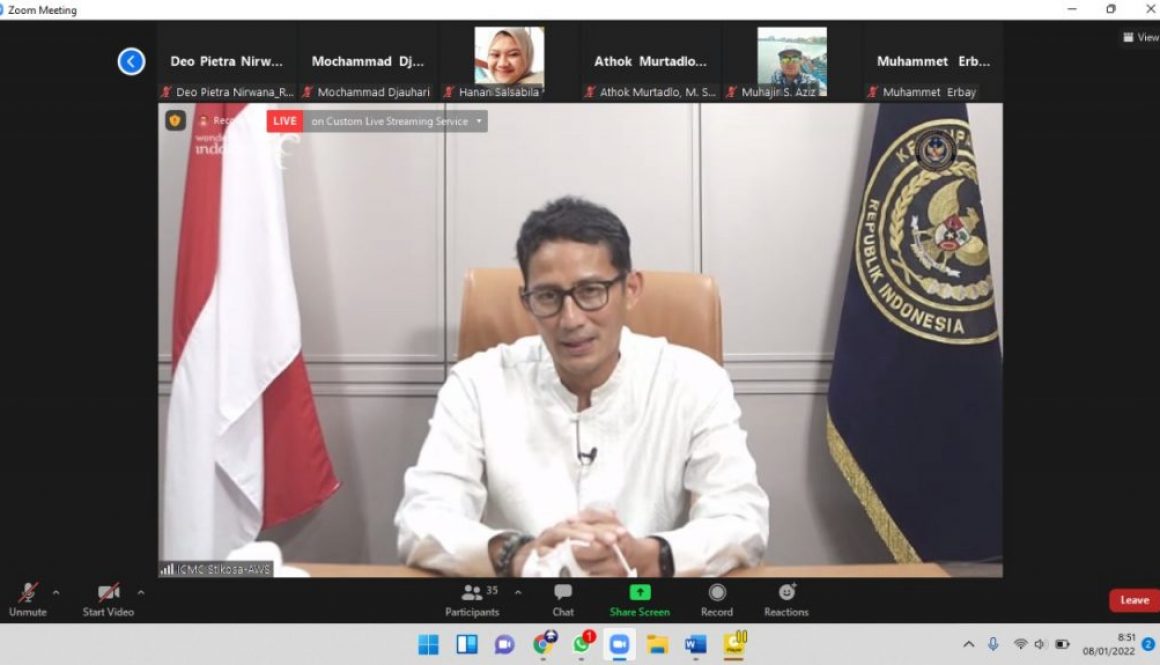The width and height of the screenshot is (1160, 665).
Task: Expand audio options arrow beside Unmute
Action: tap(56, 592)
